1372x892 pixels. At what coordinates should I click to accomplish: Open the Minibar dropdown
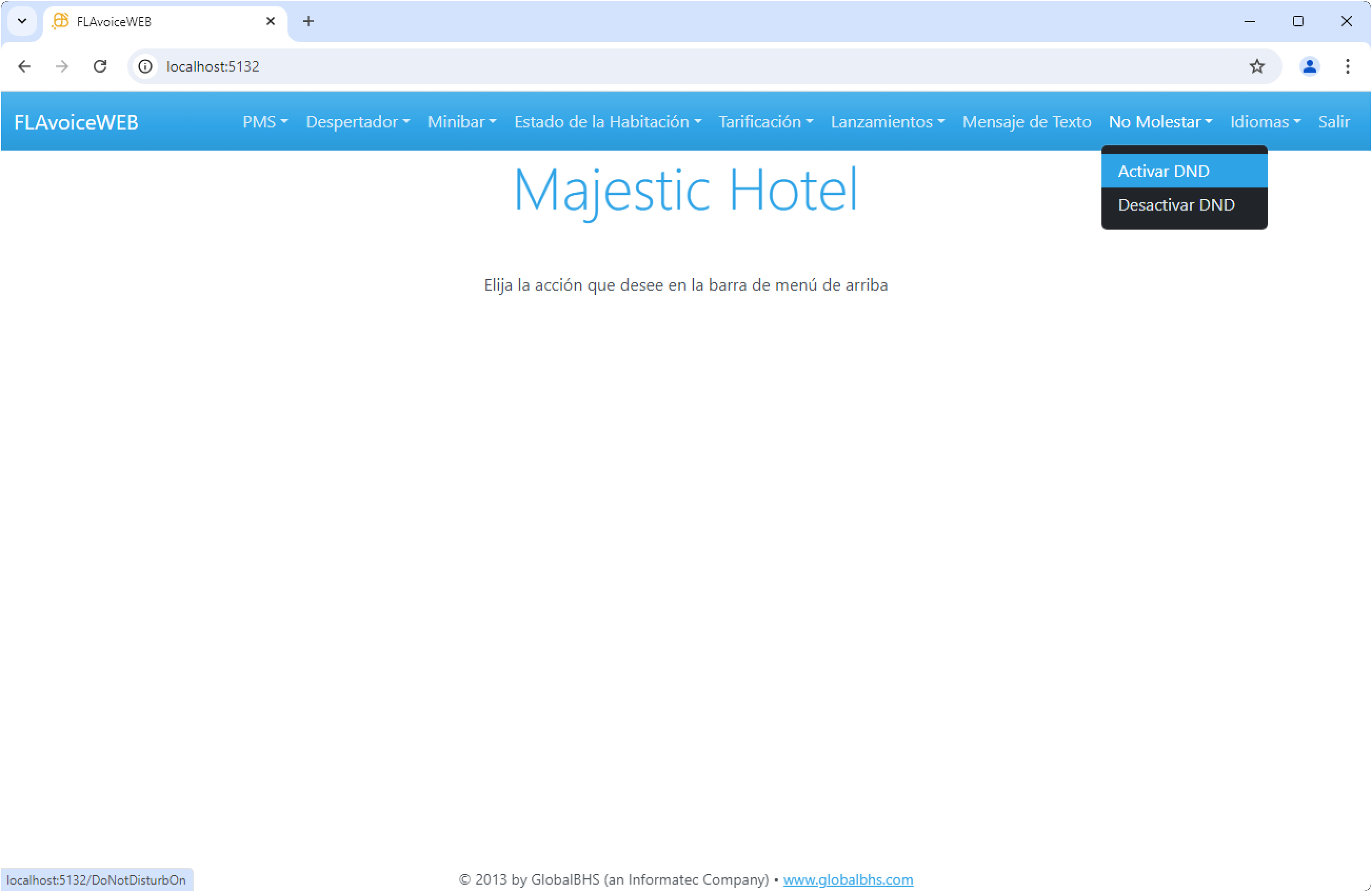462,122
